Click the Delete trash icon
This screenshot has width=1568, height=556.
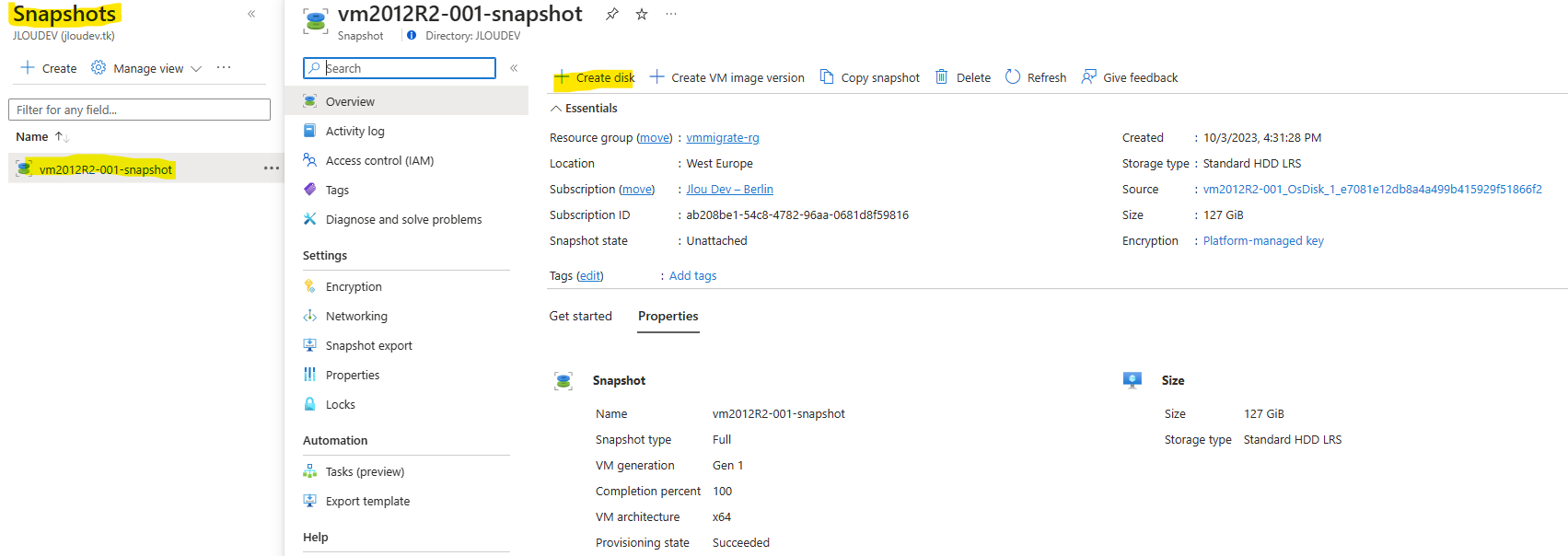(x=941, y=77)
